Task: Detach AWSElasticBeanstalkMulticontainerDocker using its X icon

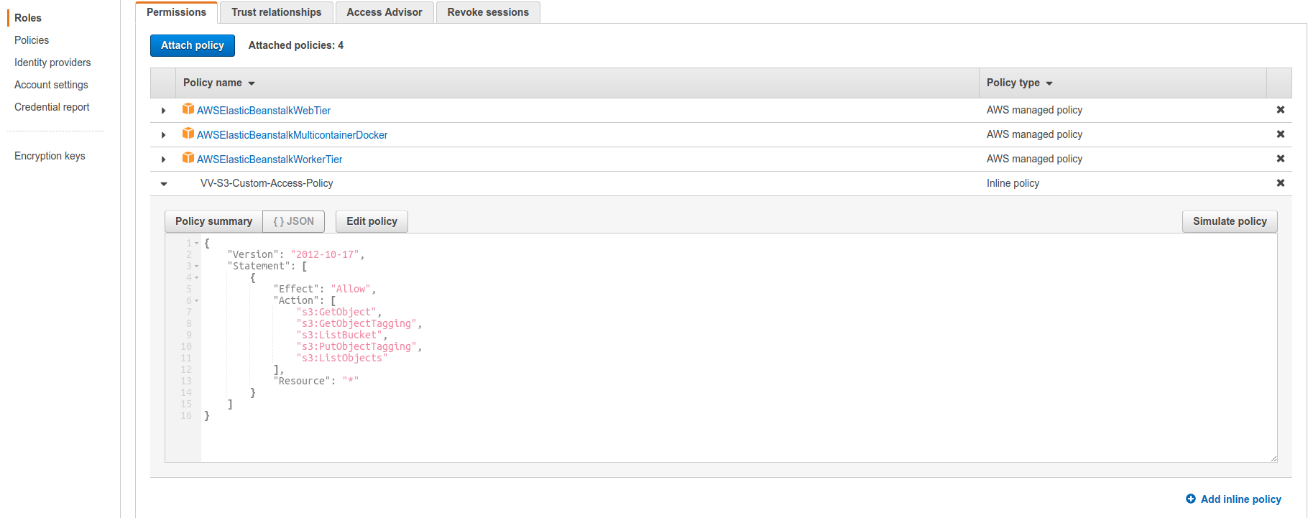Action: coord(1280,134)
